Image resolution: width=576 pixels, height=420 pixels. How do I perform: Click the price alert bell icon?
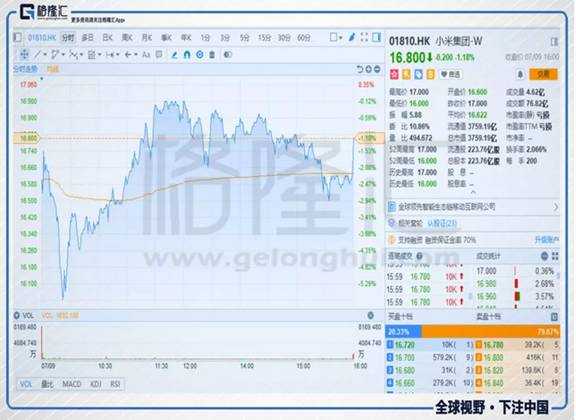click(520, 74)
